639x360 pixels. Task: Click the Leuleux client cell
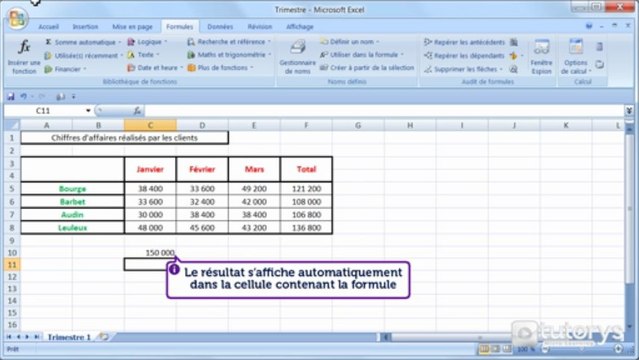(73, 227)
